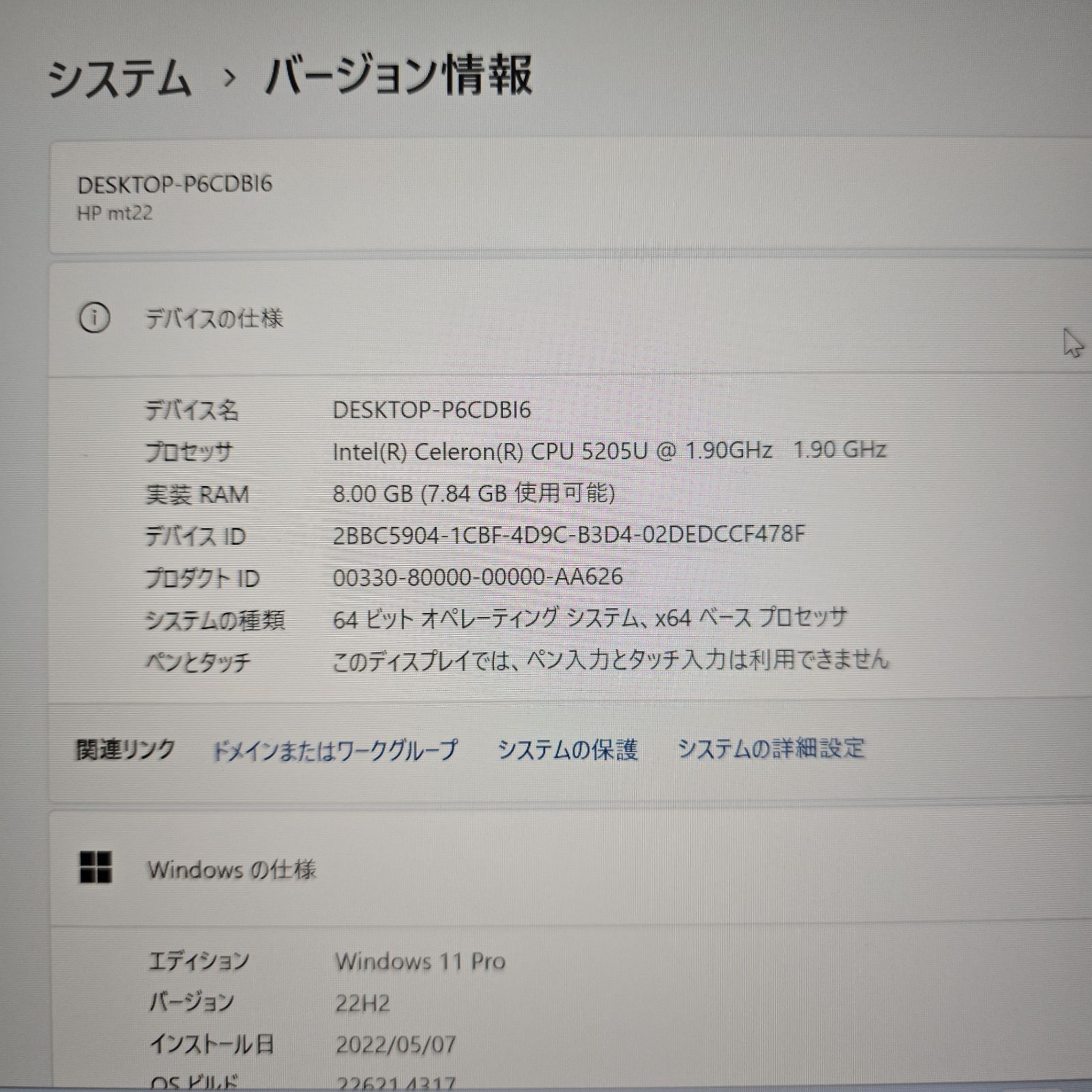Select the 64 ビット オペレーティング システム value

coord(590,618)
